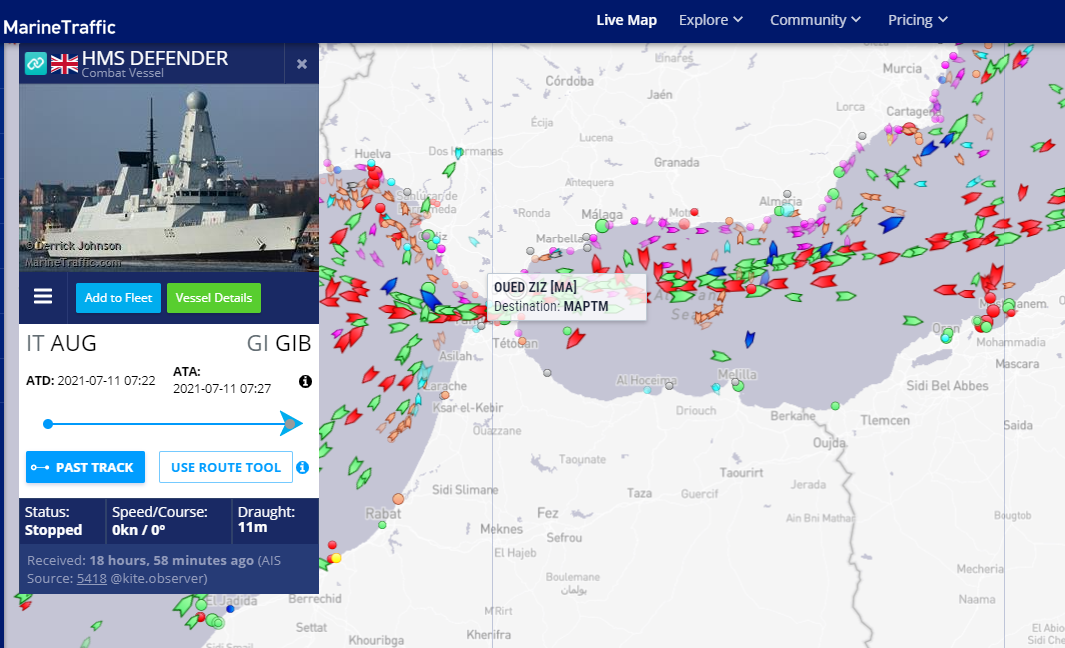Image resolution: width=1065 pixels, height=648 pixels.
Task: Show the vessel's Past Track
Action: (x=85, y=467)
